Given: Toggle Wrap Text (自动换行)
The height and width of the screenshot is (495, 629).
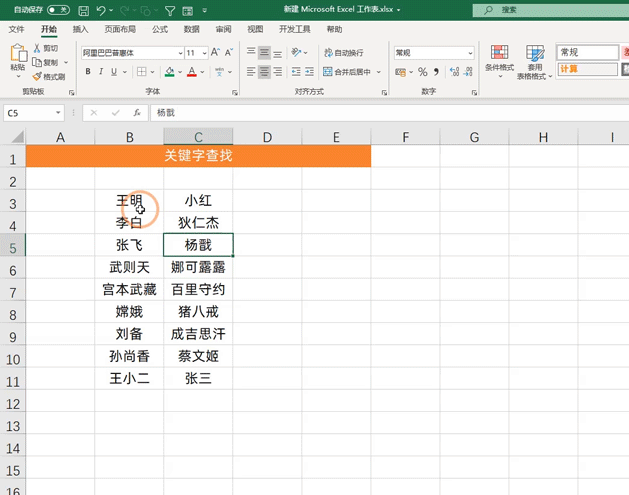Looking at the screenshot, I should (344, 53).
